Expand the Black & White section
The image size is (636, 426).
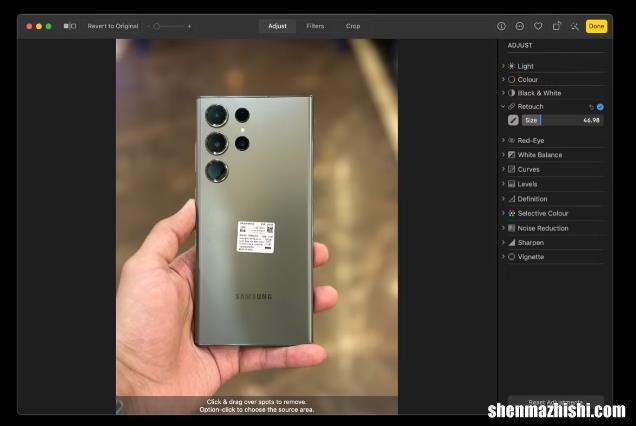click(x=503, y=93)
